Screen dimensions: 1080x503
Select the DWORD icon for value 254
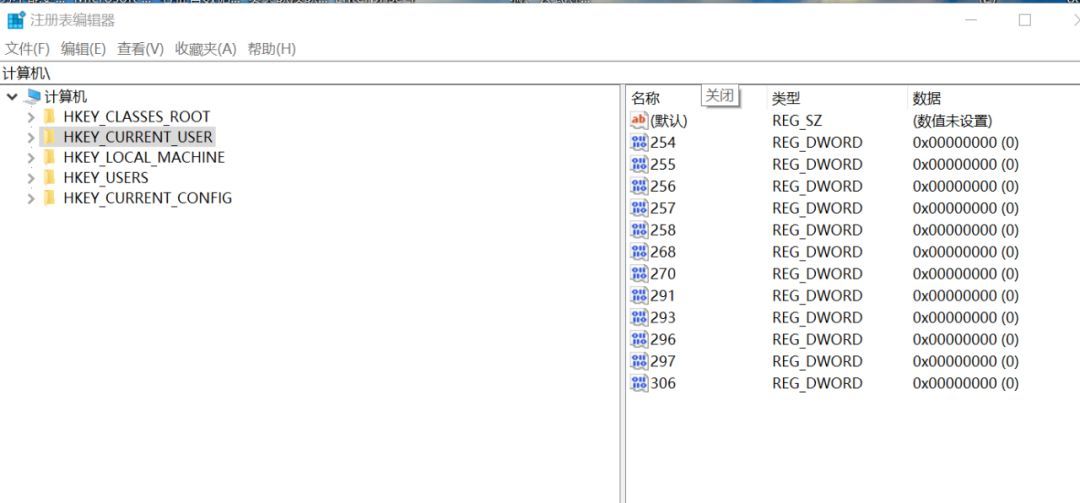(639, 143)
